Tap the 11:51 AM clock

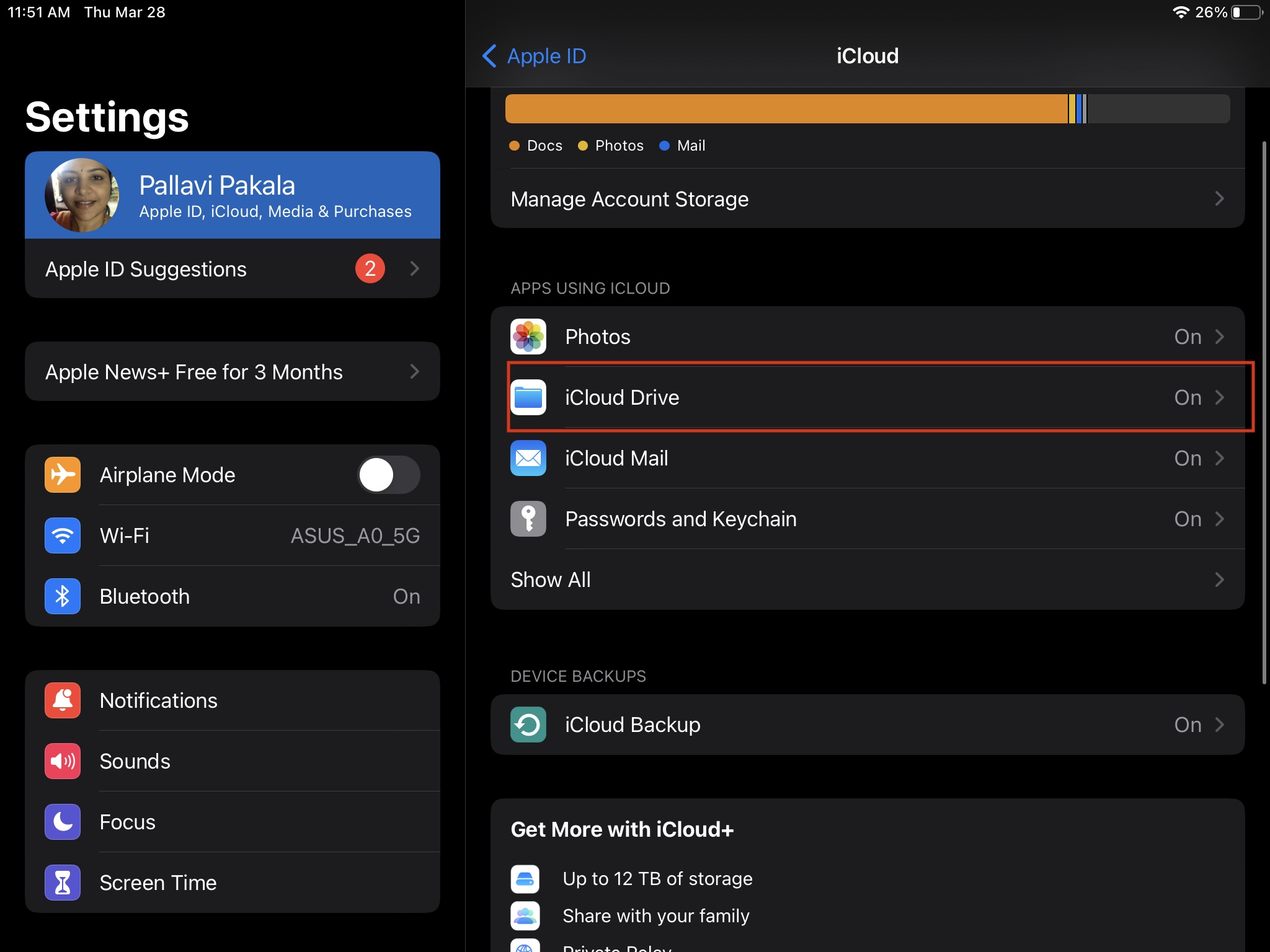[38, 12]
